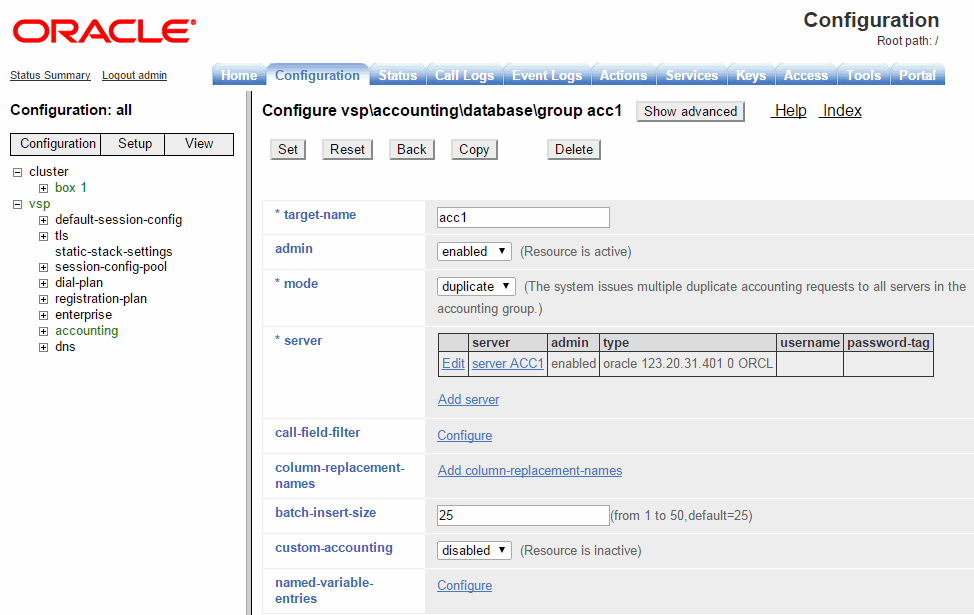
Task: Expand session-config-pool node
Action: [43, 267]
